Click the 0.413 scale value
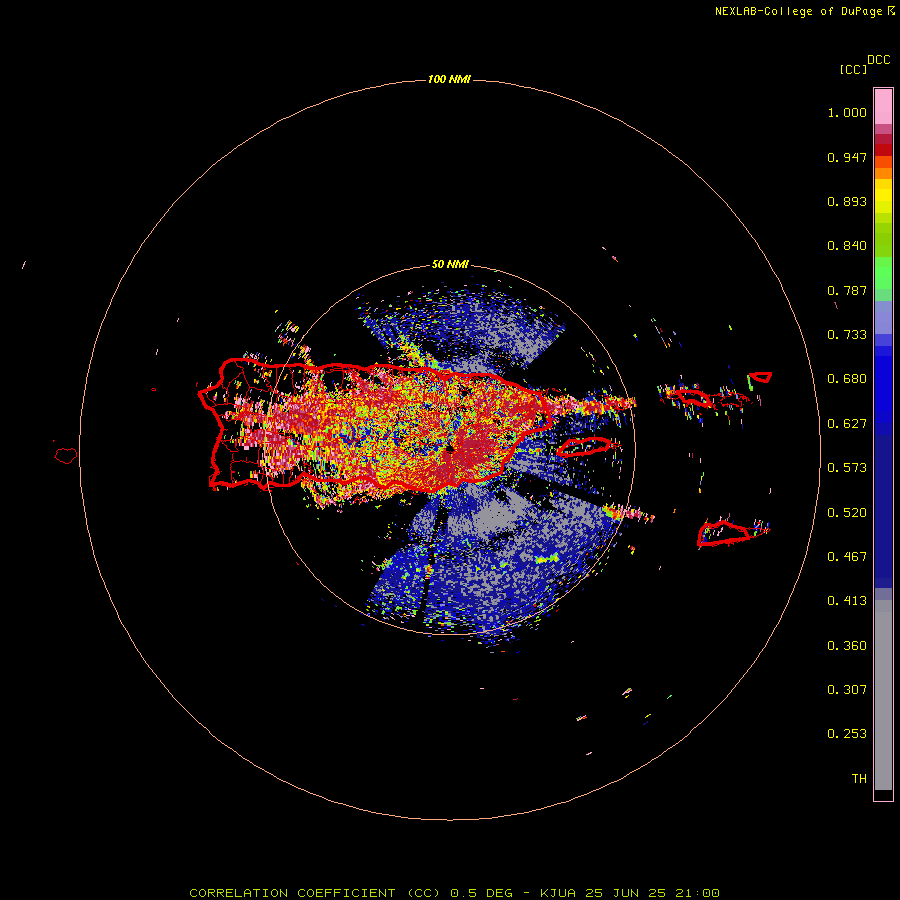900x900 pixels. tap(847, 601)
